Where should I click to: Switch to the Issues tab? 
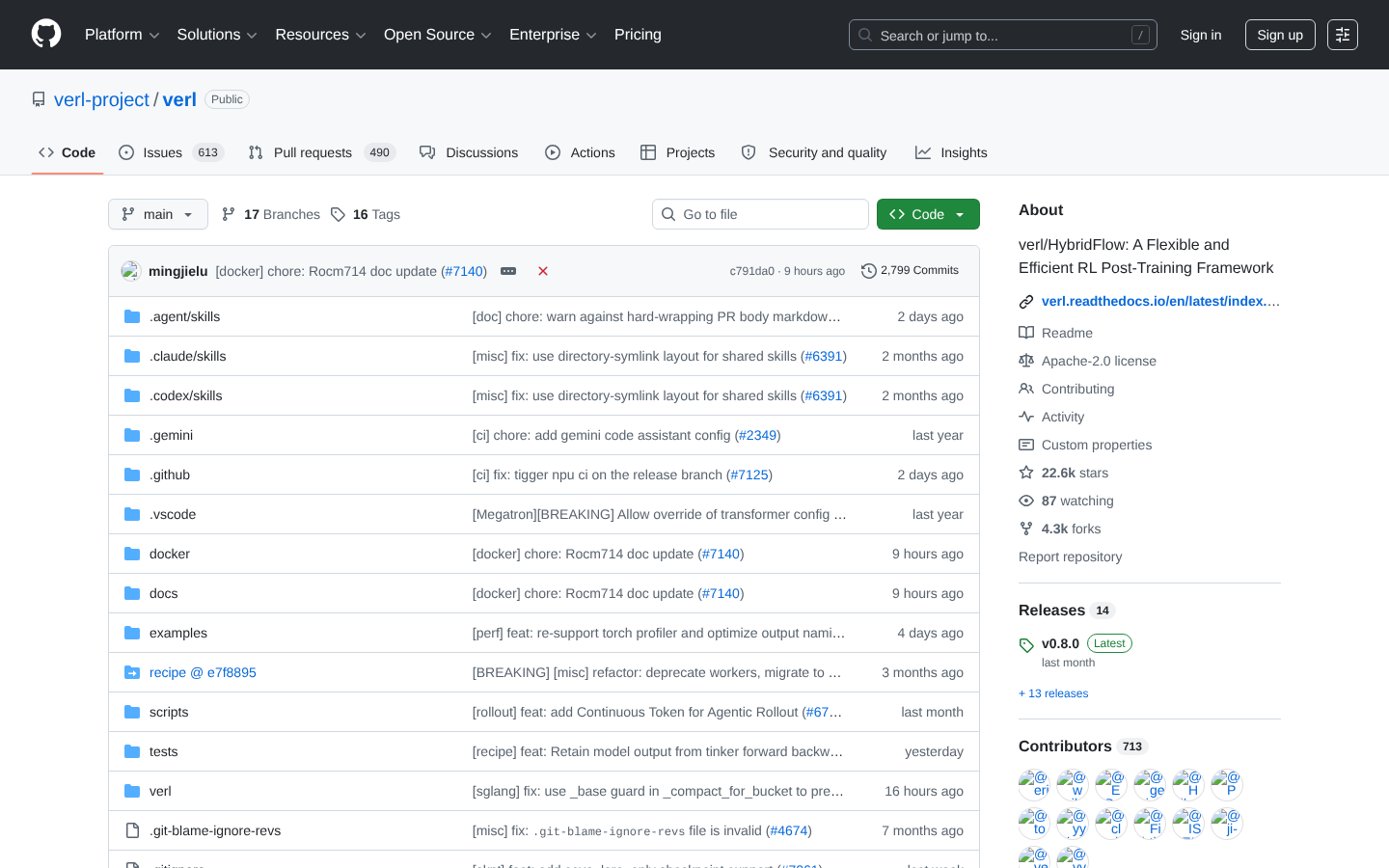click(171, 152)
